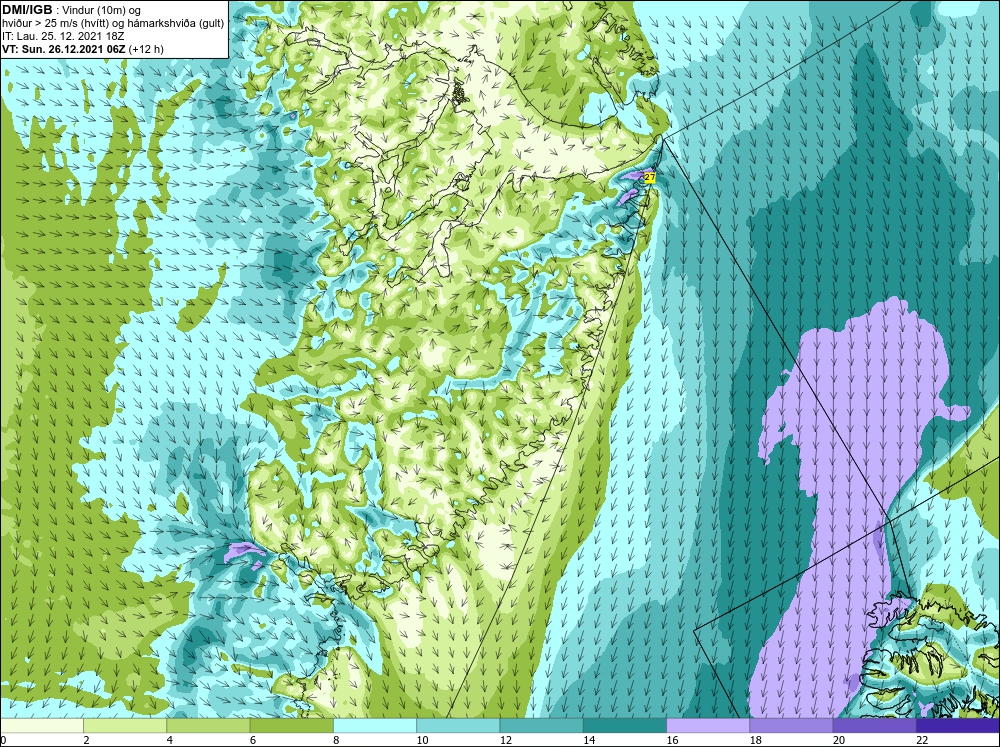This screenshot has width=1000, height=747.
Task: Select the 6–8 m/s olive green legend swatch
Action: [x=291, y=726]
